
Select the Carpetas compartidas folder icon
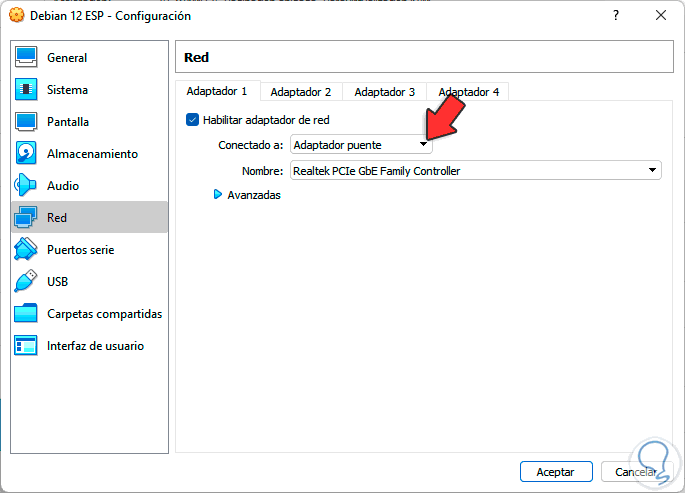(x=27, y=314)
